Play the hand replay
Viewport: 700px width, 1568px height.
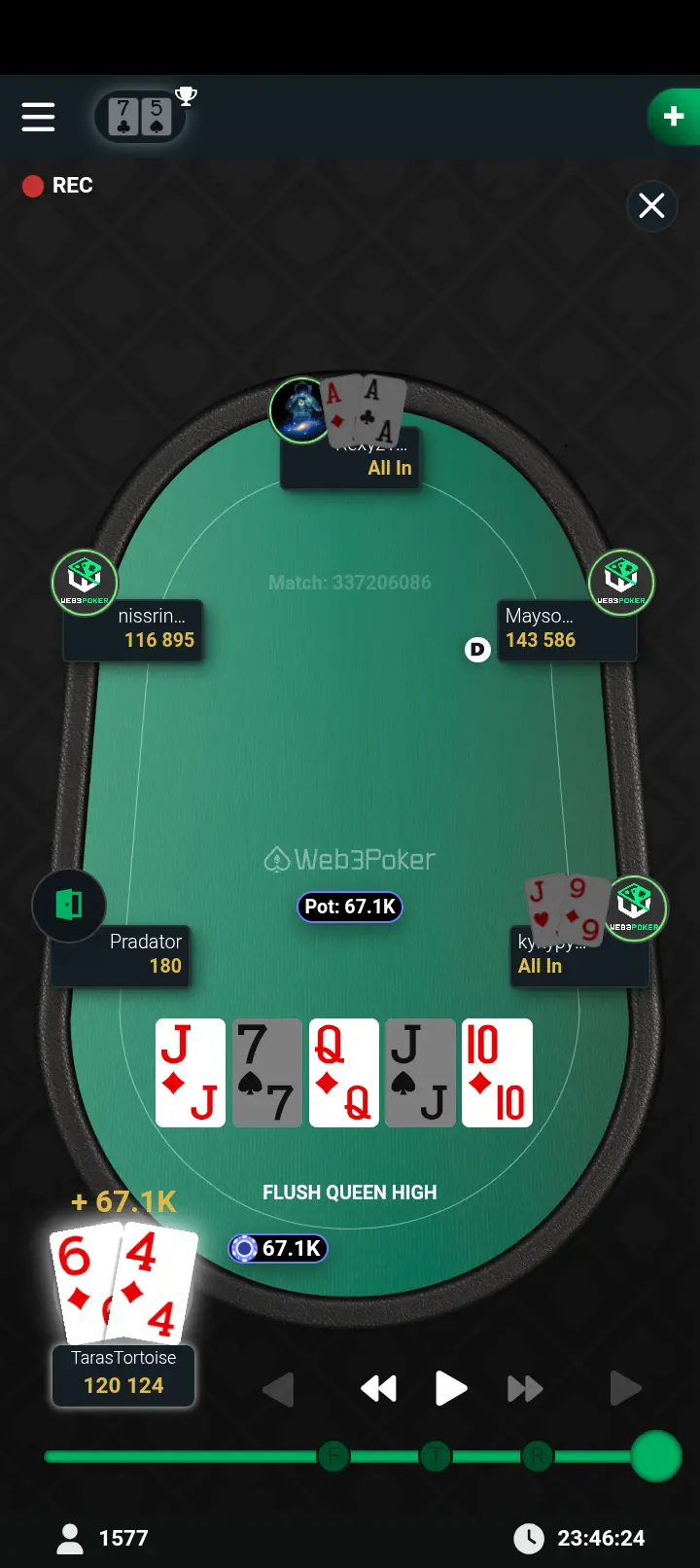tap(450, 1388)
